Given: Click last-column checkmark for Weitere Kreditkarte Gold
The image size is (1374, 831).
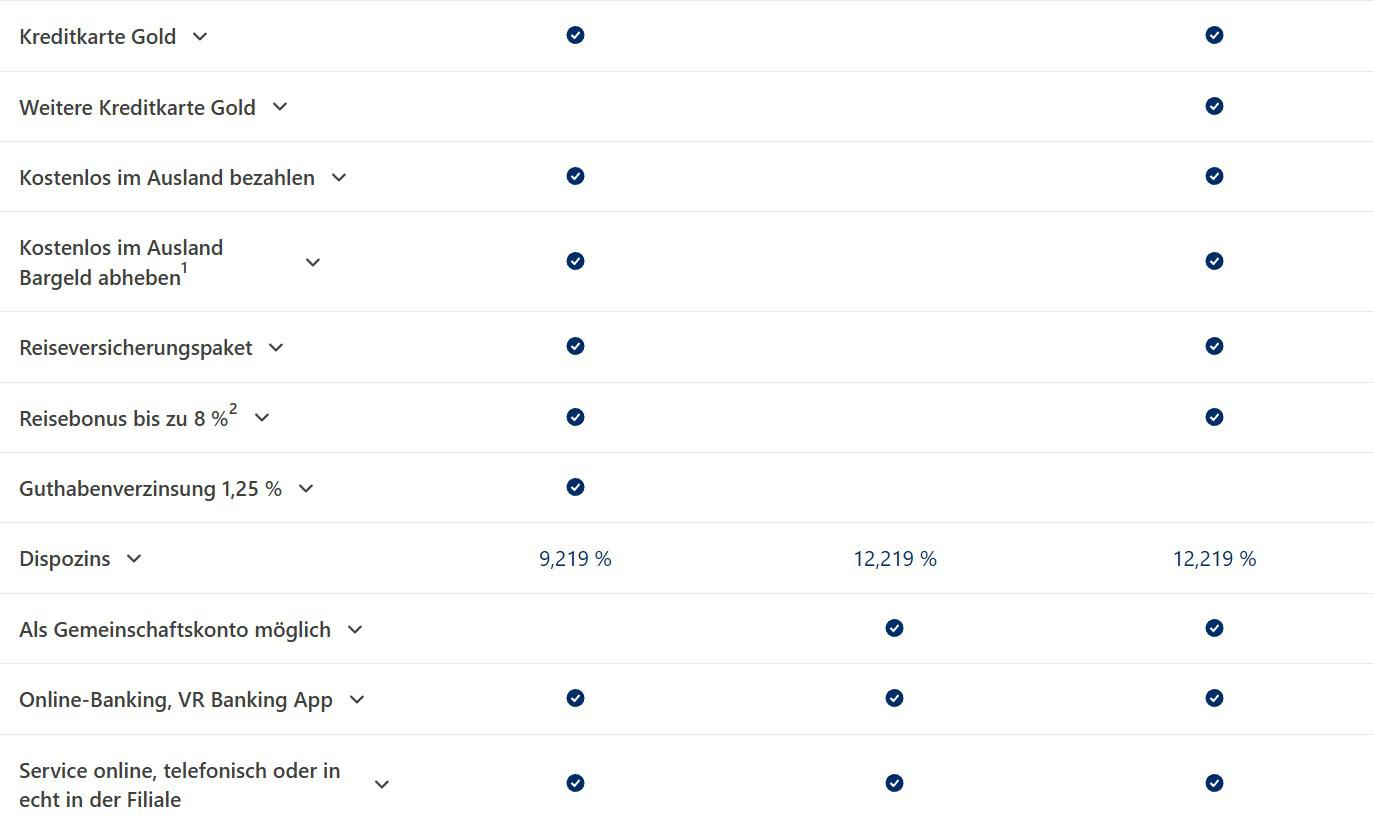Looking at the screenshot, I should point(1214,106).
